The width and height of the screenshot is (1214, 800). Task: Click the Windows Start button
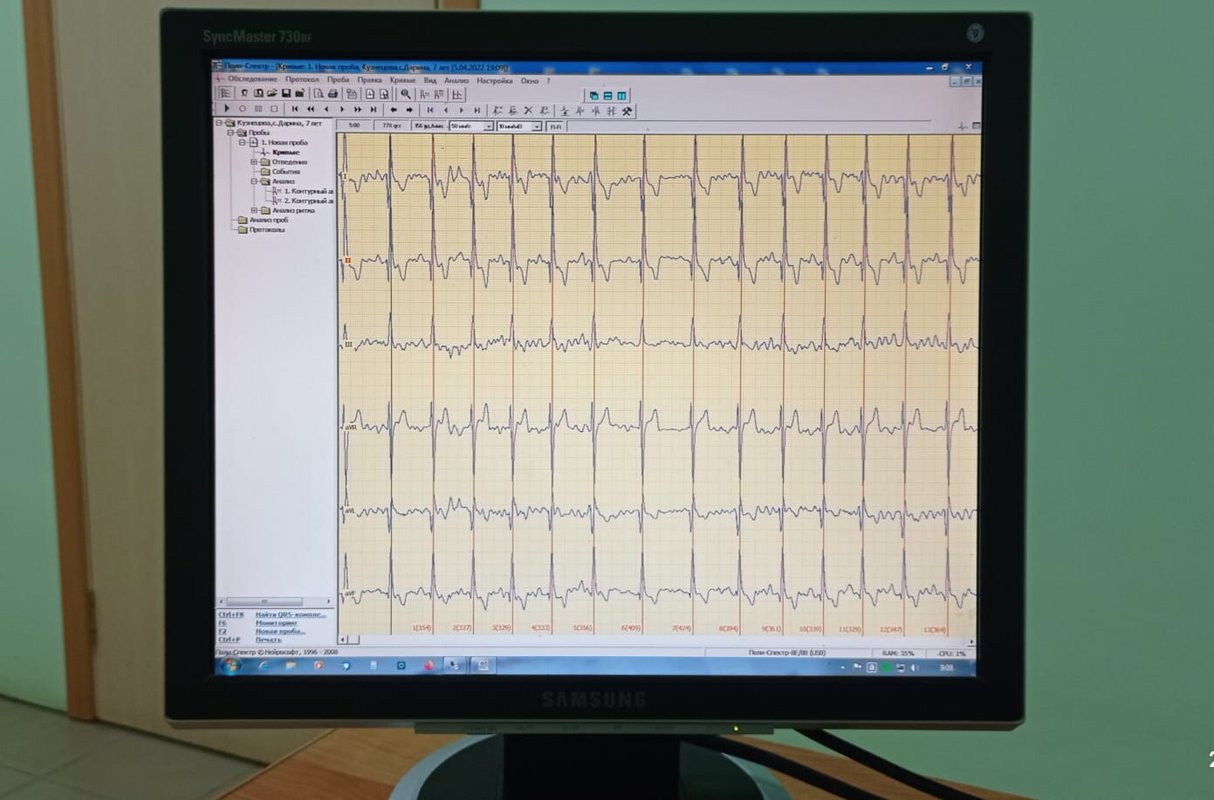[229, 666]
